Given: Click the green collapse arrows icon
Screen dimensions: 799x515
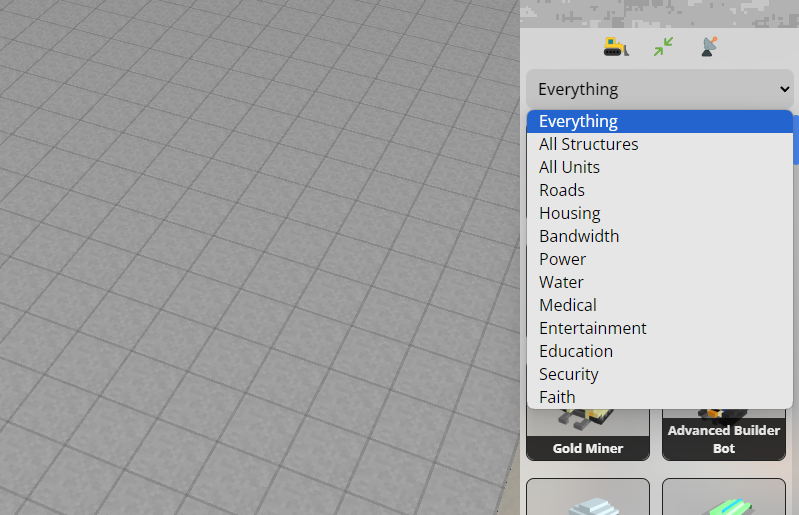Looking at the screenshot, I should pyautogui.click(x=663, y=47).
